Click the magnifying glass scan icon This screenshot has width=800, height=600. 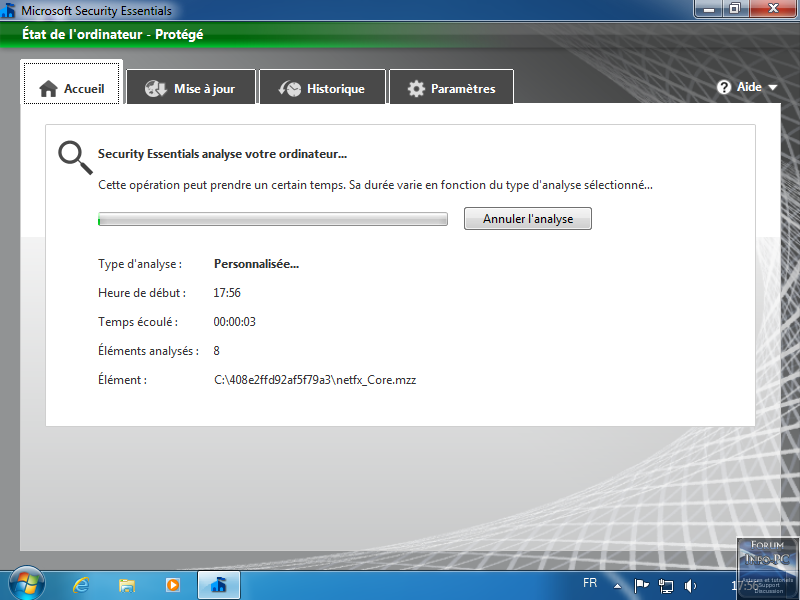pos(73,156)
